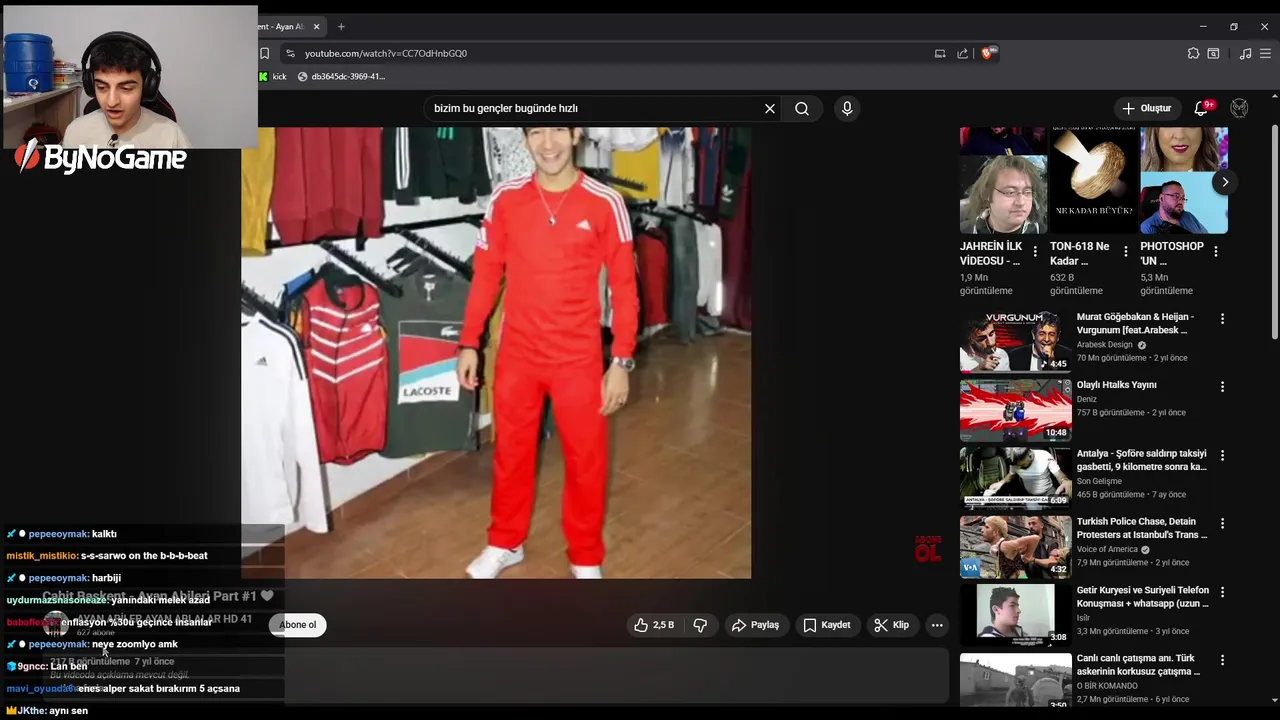Open options for TON-618 short
Screen dimensions: 1280x720
coord(1125,252)
